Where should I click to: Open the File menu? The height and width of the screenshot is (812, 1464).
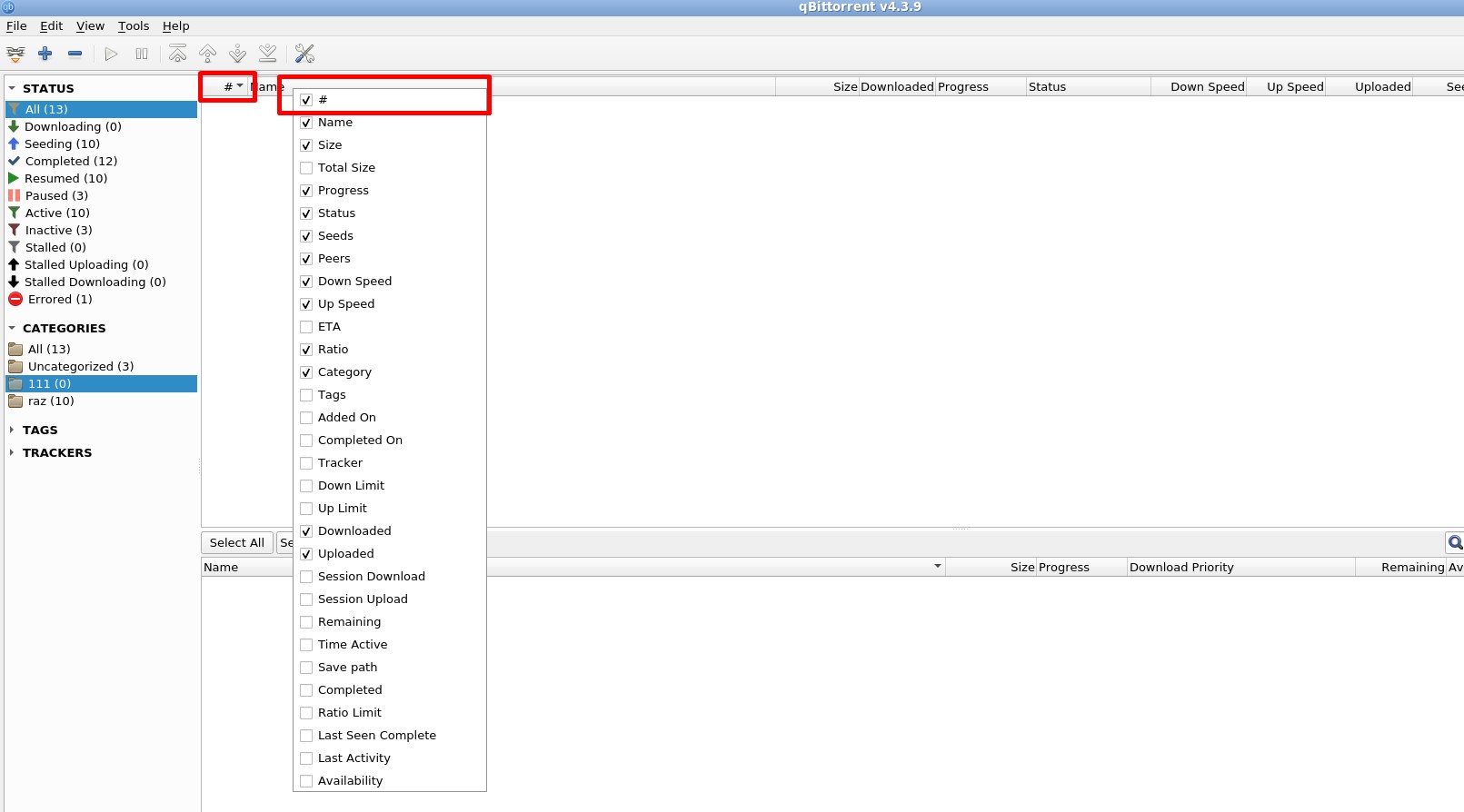(16, 25)
